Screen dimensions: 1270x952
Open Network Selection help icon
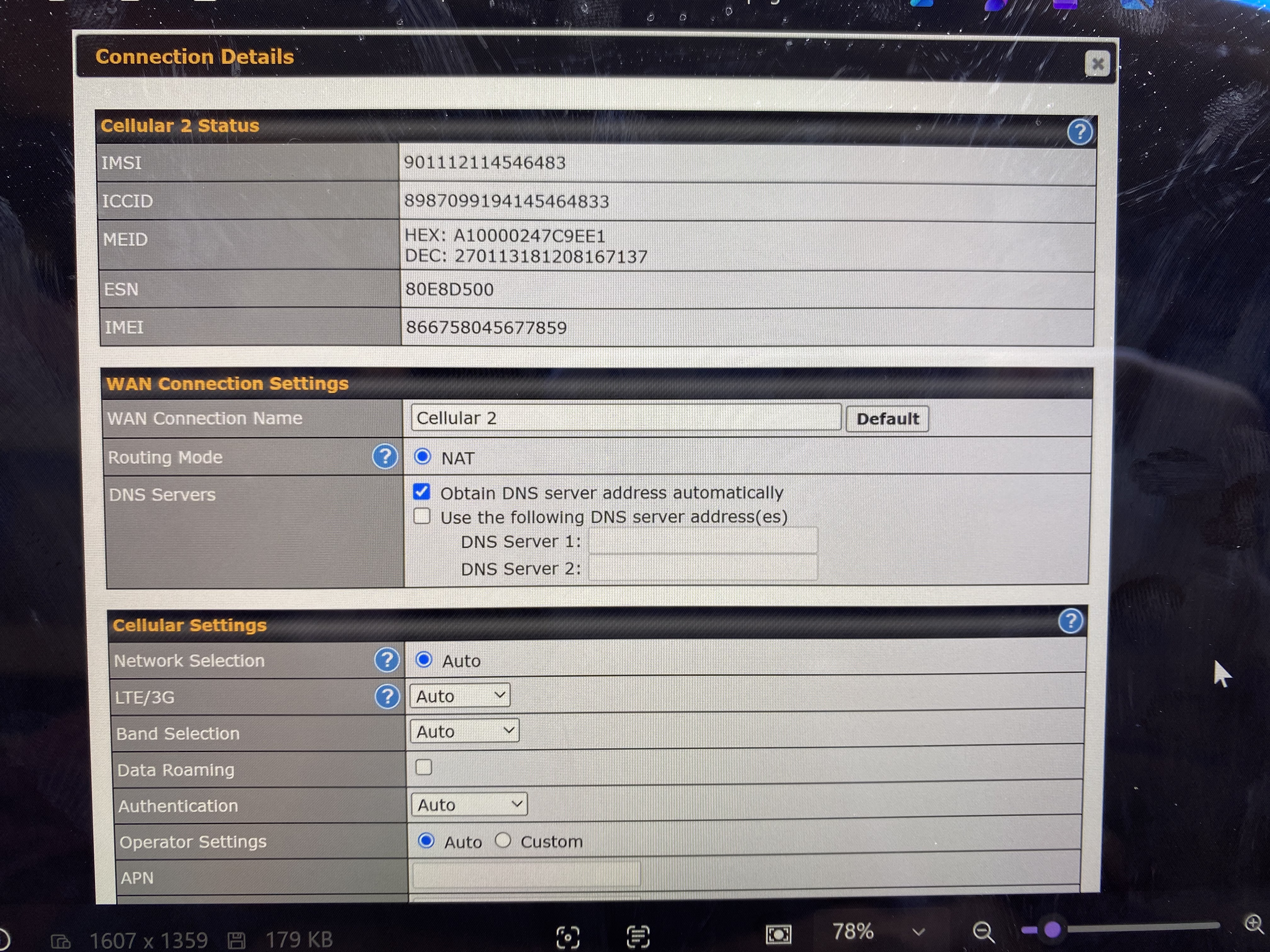point(387,660)
